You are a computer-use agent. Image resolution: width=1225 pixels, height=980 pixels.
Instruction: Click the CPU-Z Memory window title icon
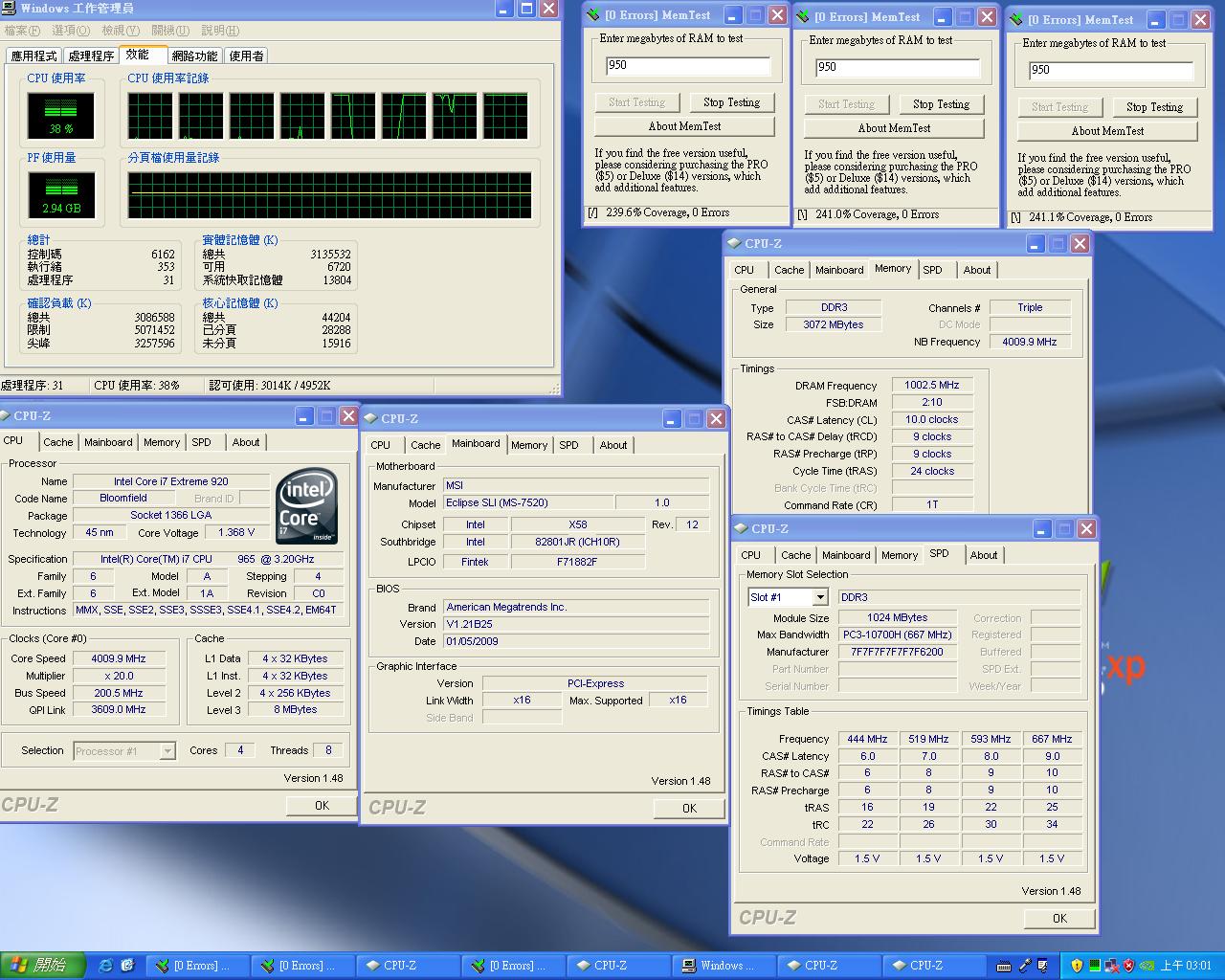[734, 244]
